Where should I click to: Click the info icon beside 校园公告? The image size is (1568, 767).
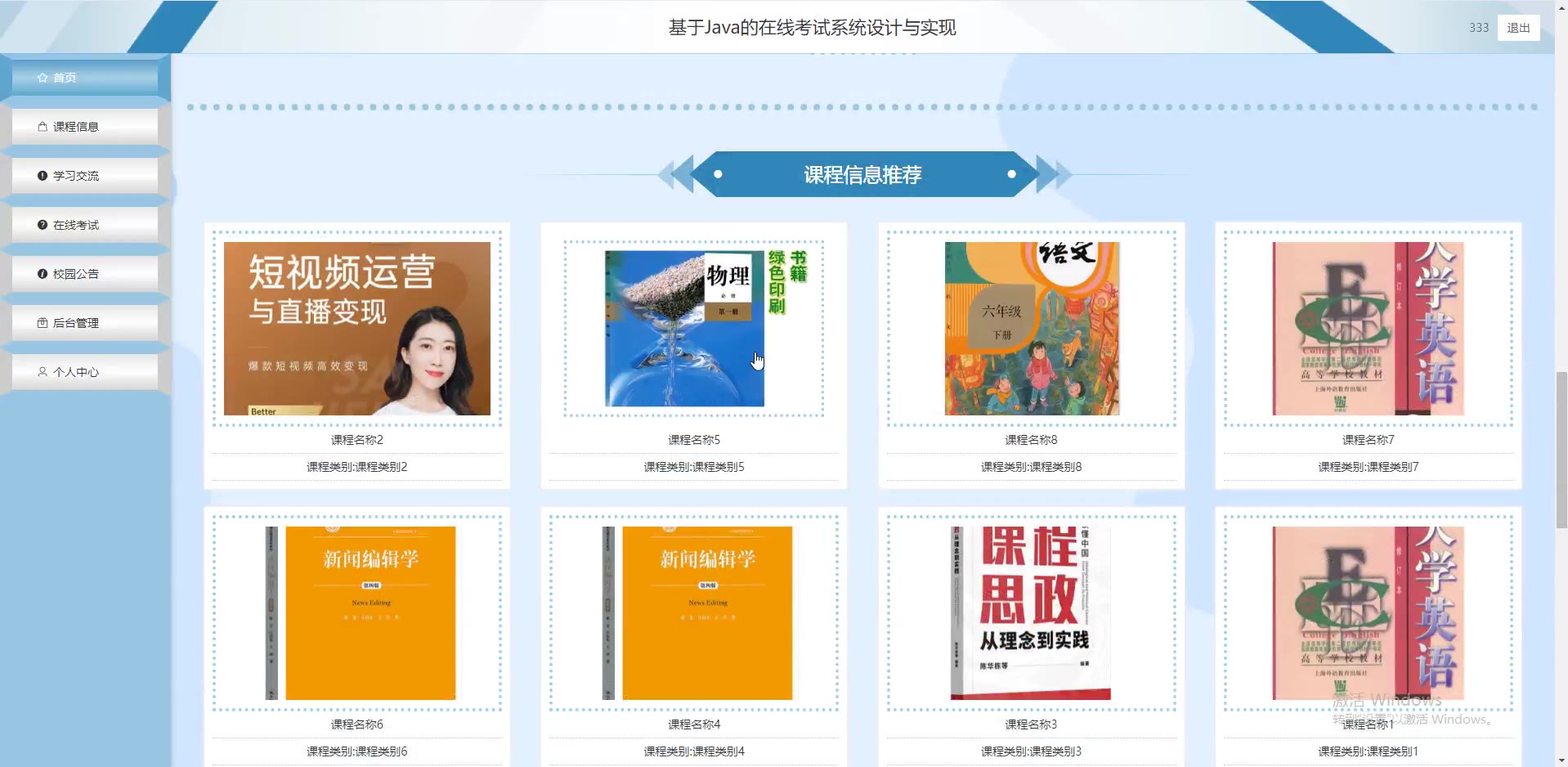pyautogui.click(x=43, y=274)
